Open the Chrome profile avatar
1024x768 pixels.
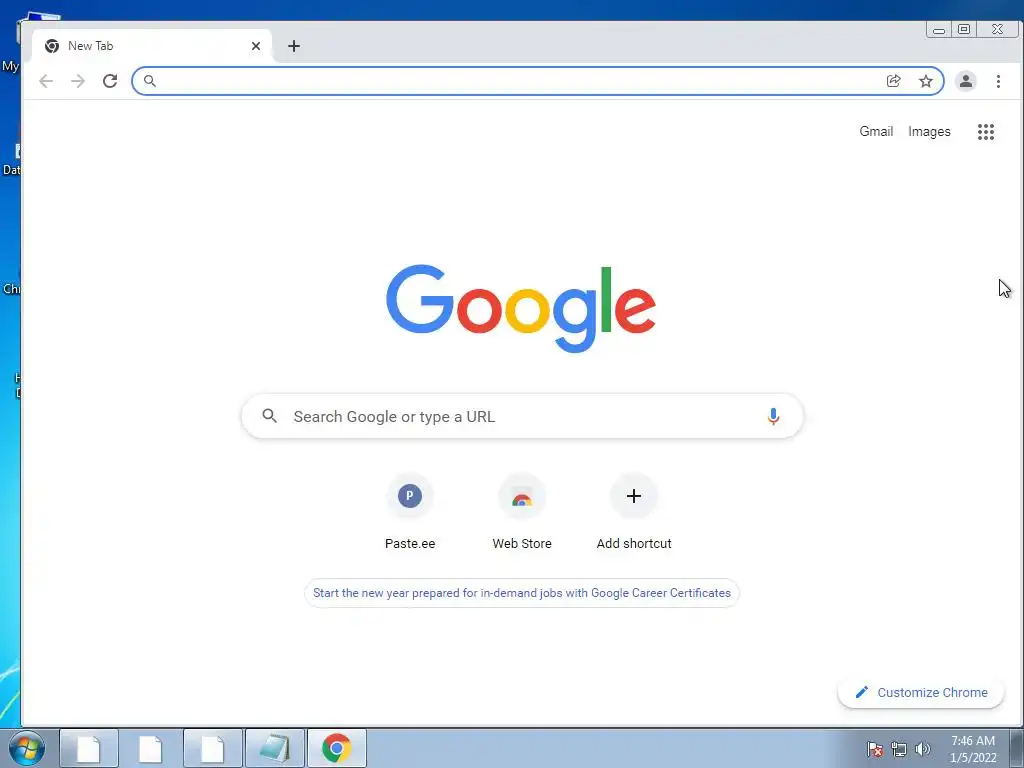coord(965,81)
